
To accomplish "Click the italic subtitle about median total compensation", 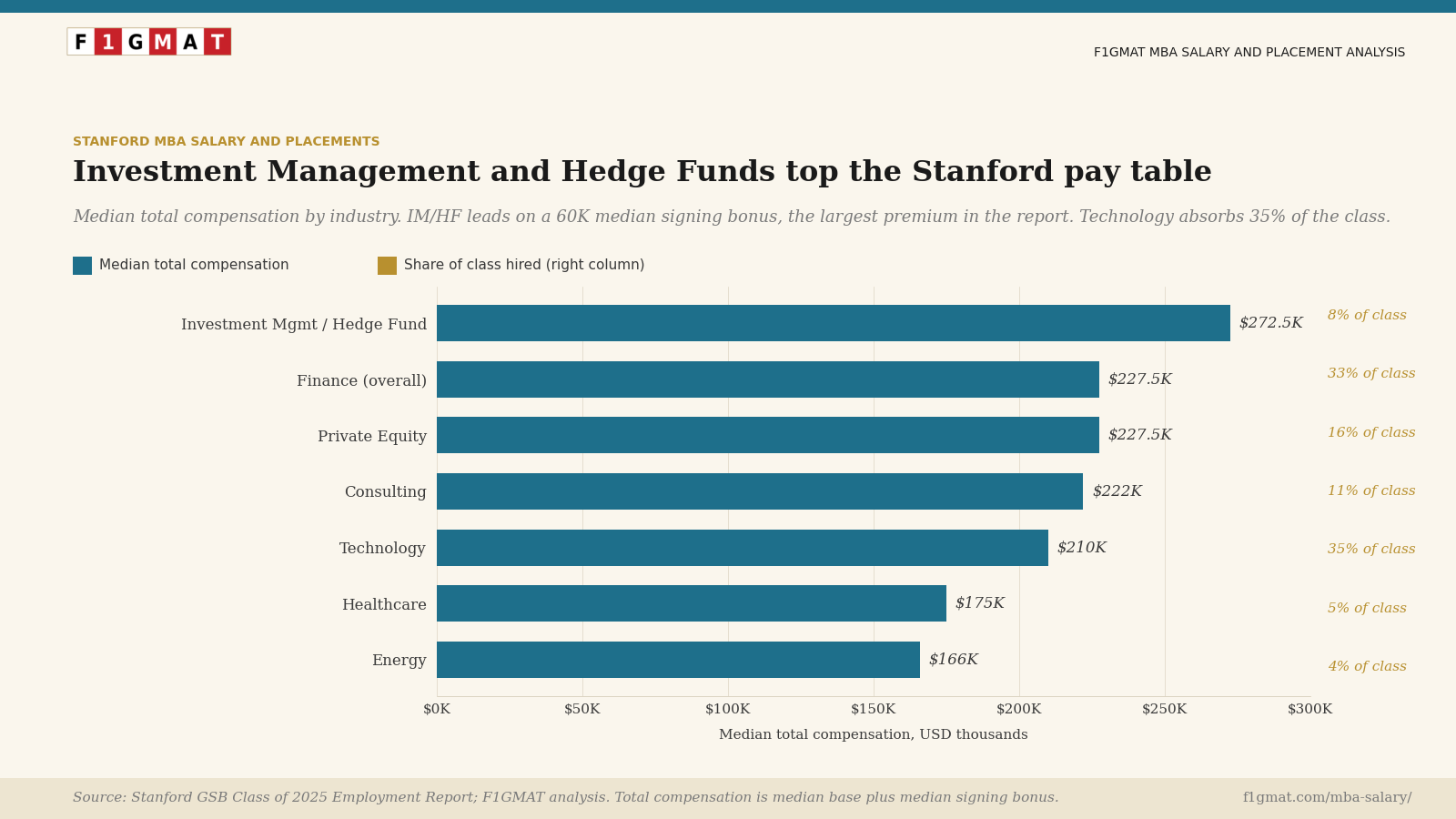I will point(732,217).
